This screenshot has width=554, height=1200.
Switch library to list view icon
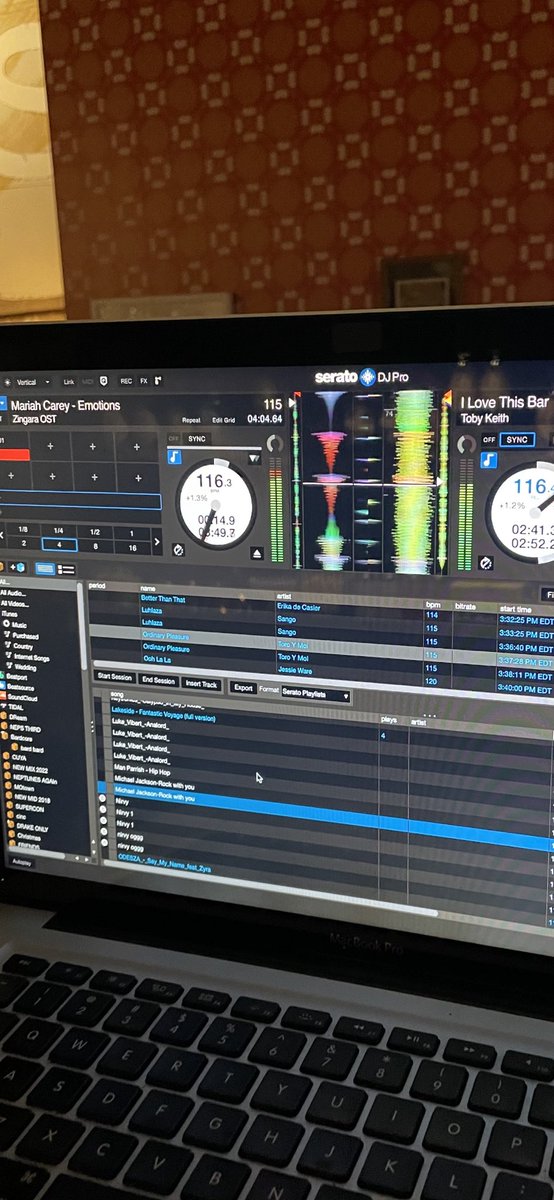67,569
